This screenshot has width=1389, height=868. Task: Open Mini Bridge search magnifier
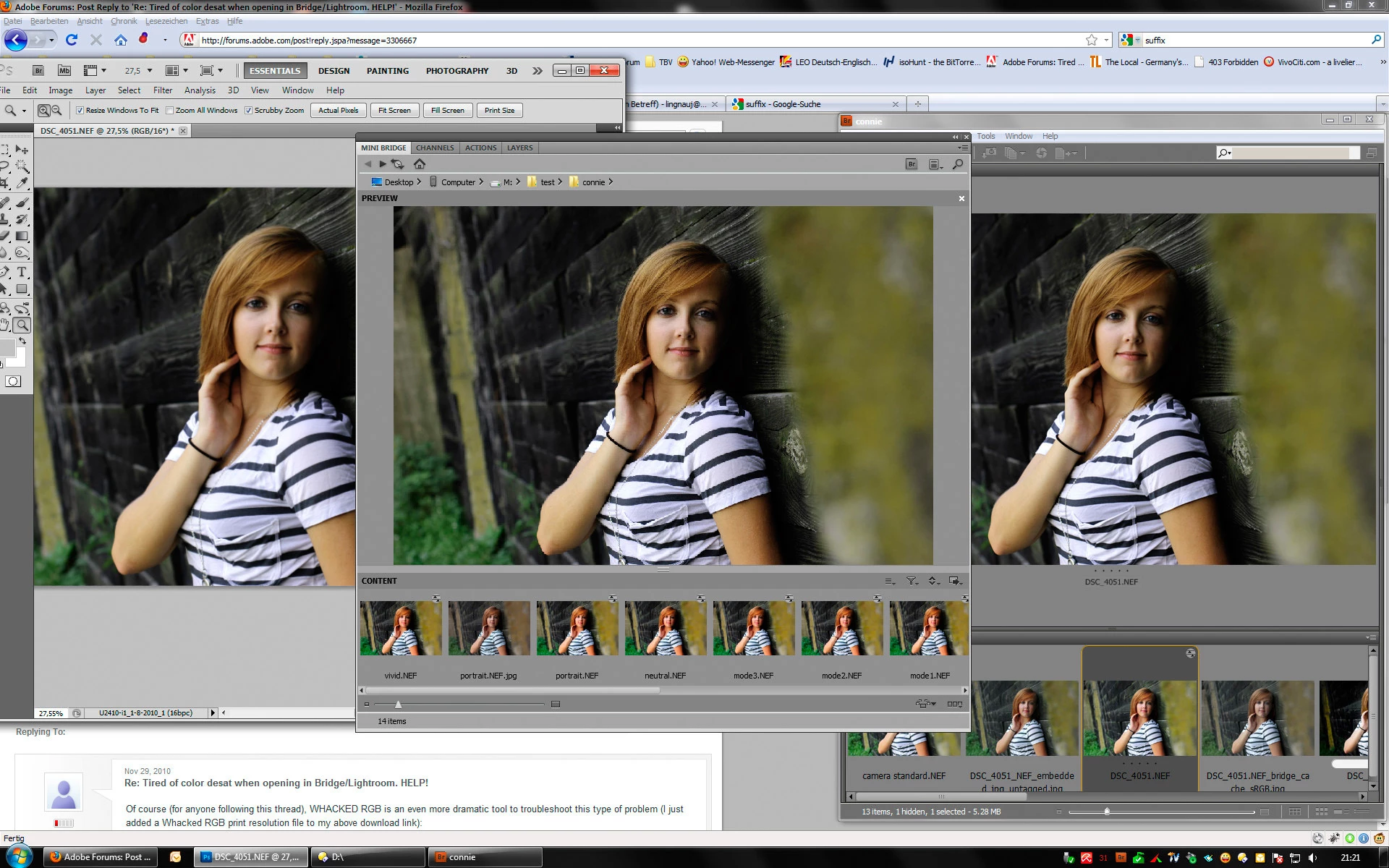[958, 164]
